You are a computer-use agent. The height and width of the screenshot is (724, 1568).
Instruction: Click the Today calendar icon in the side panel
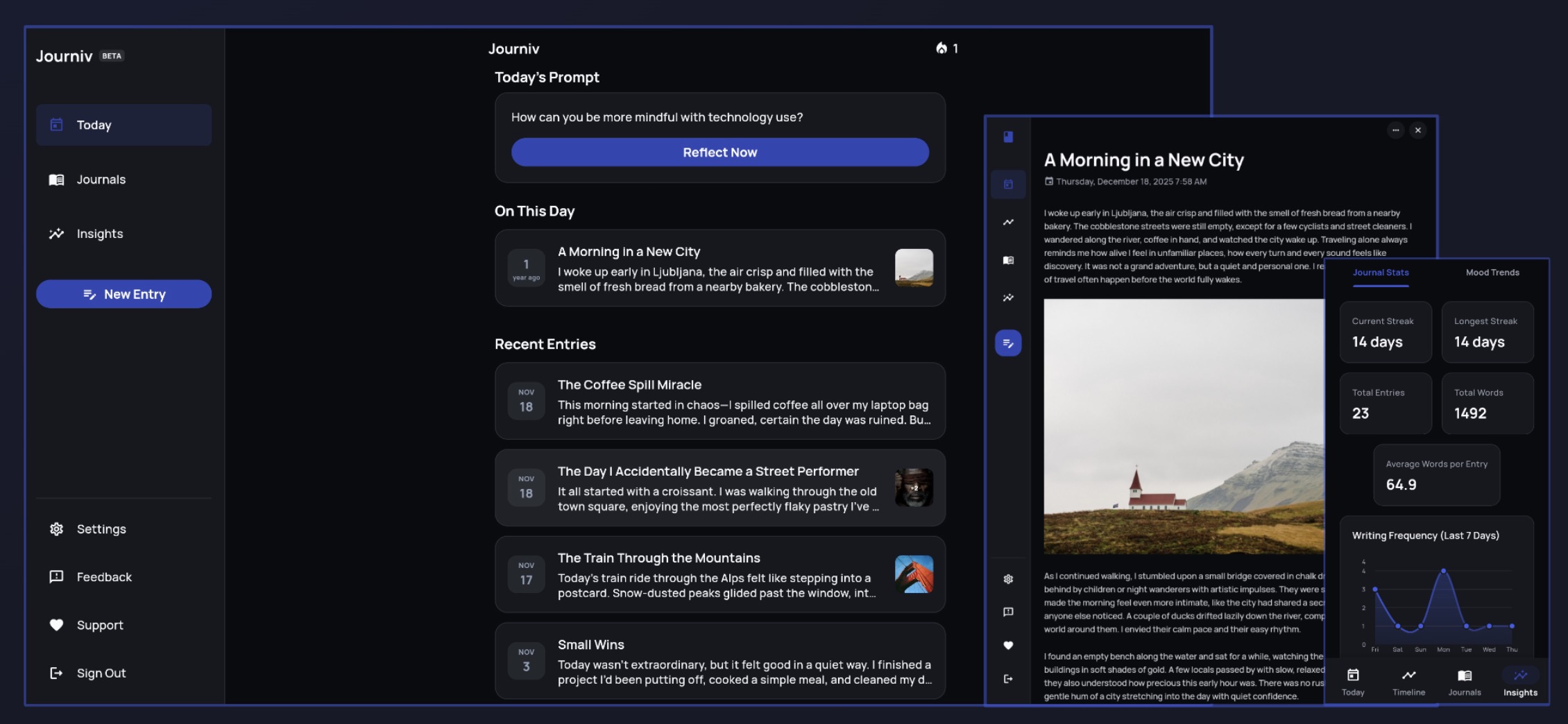click(x=1007, y=184)
